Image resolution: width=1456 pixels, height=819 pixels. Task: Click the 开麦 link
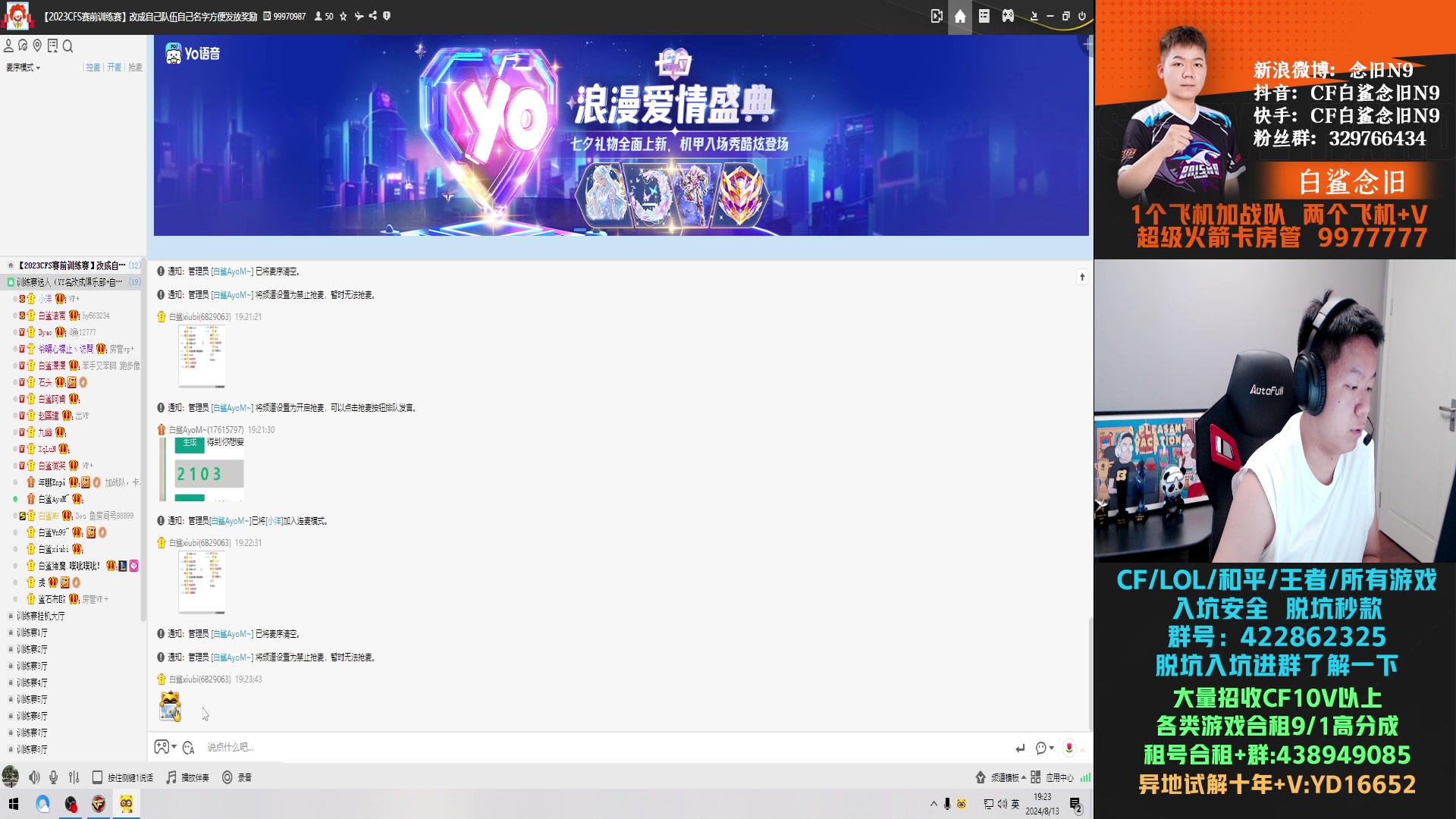click(114, 67)
